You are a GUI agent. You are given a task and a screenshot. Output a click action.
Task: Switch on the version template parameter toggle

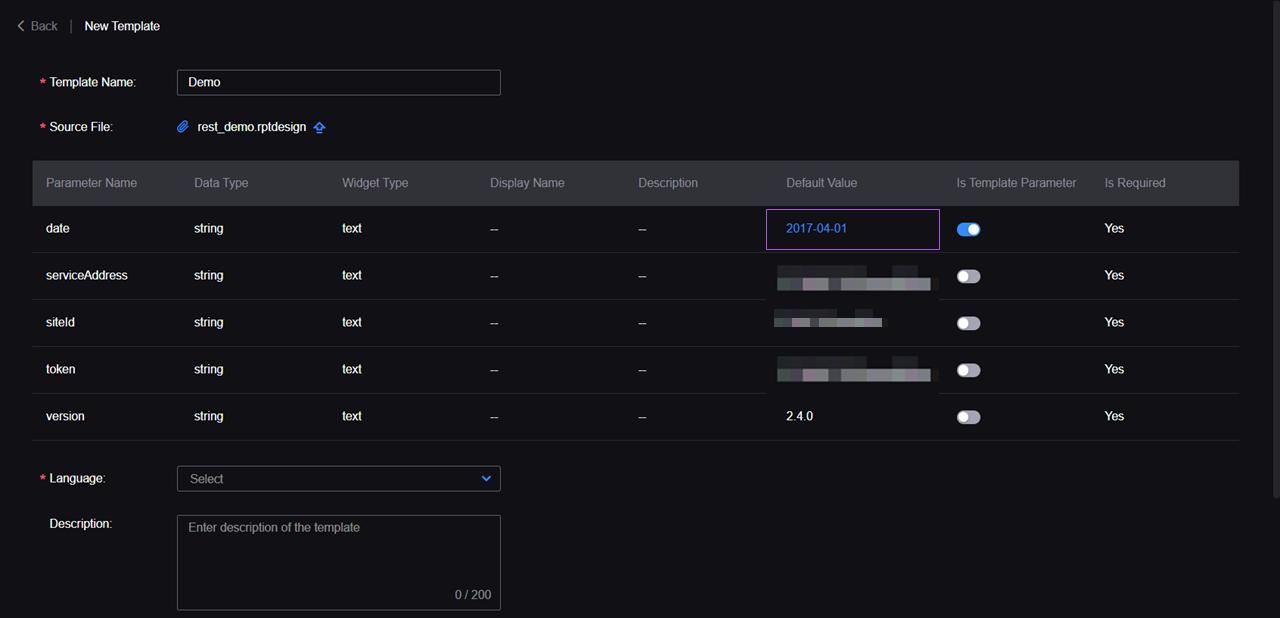tap(968, 417)
